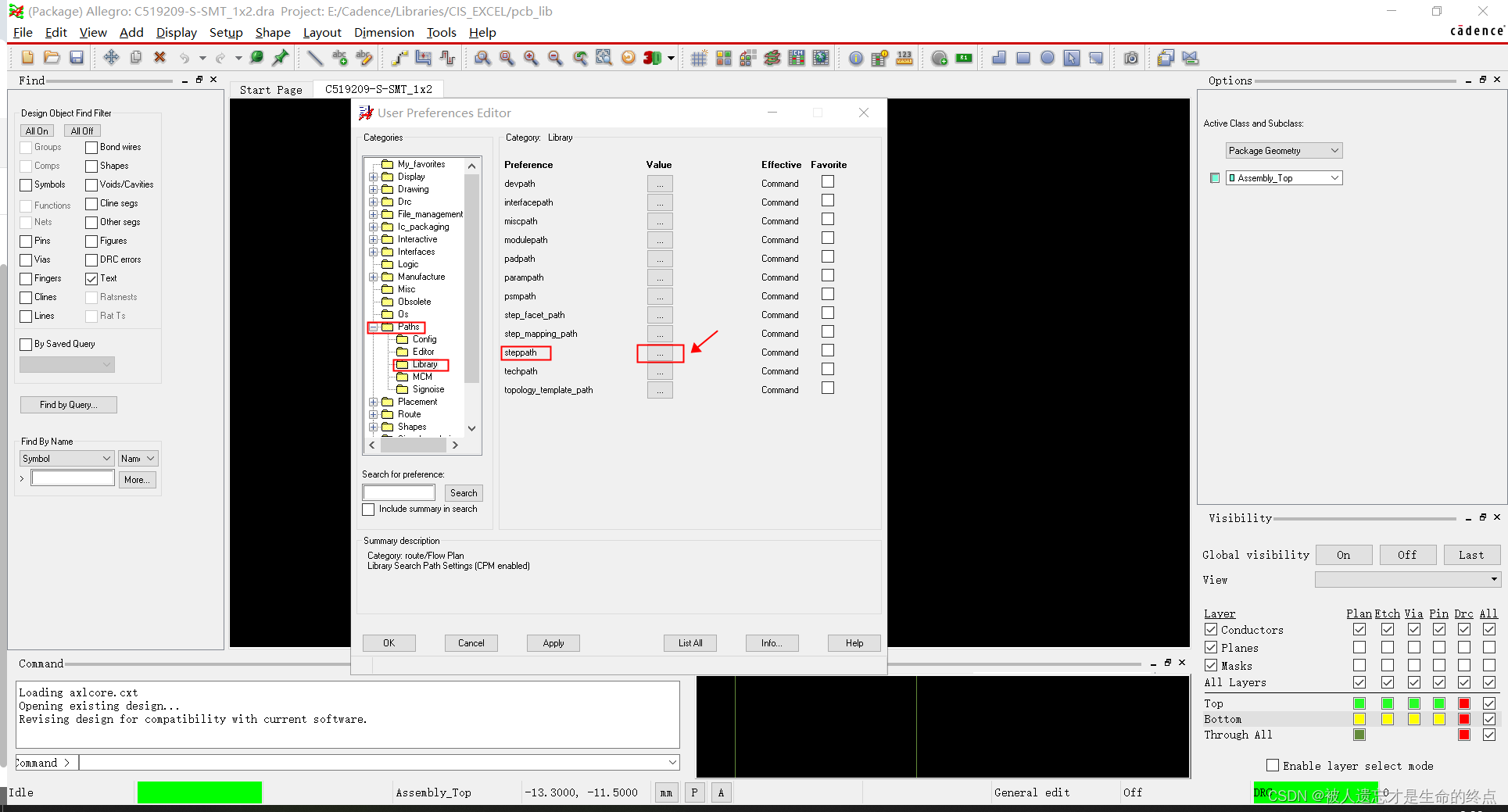Enable the Symbols find filter checkbox
1508x812 pixels.
[x=26, y=184]
